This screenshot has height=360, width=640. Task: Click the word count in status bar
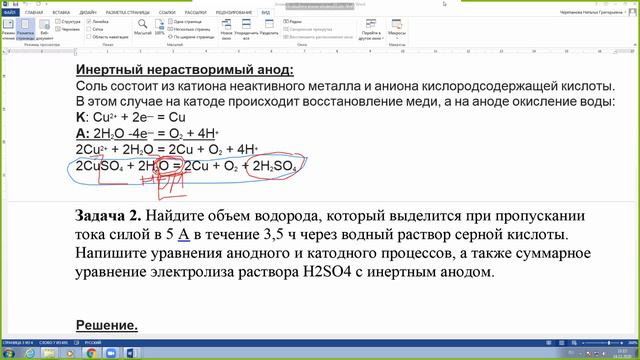click(53, 343)
